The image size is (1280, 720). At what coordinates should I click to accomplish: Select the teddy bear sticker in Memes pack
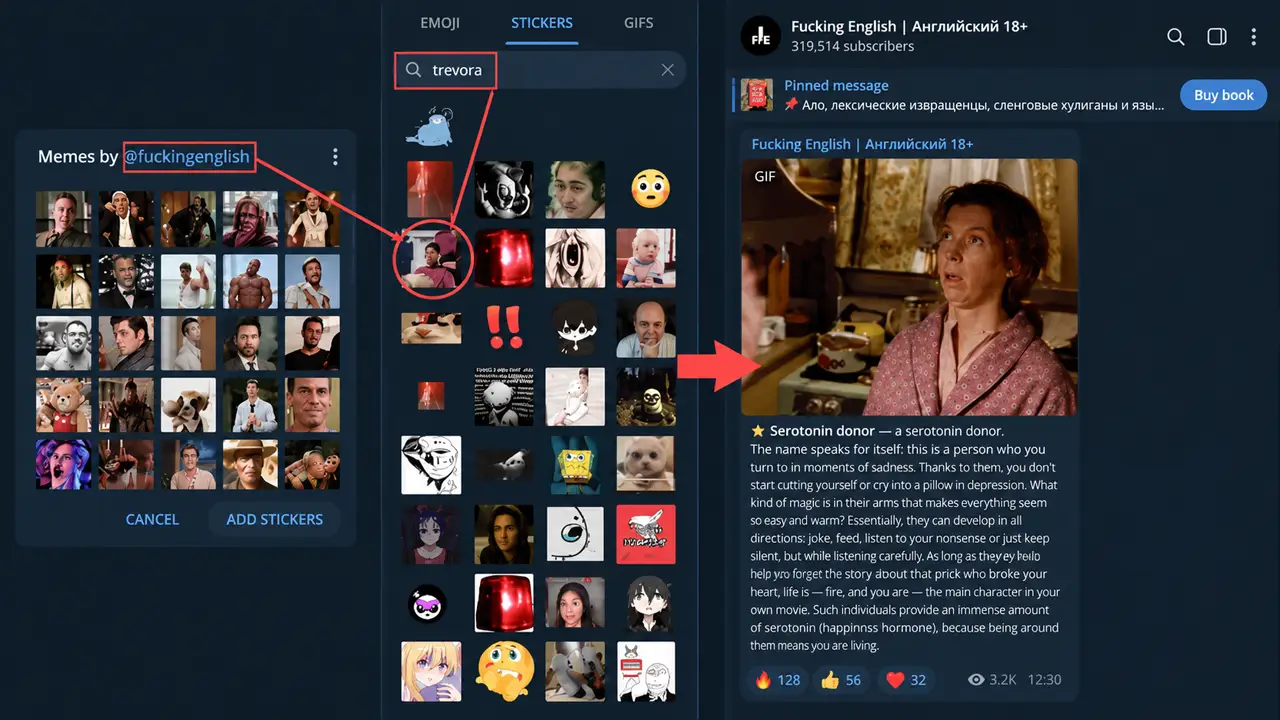63,405
